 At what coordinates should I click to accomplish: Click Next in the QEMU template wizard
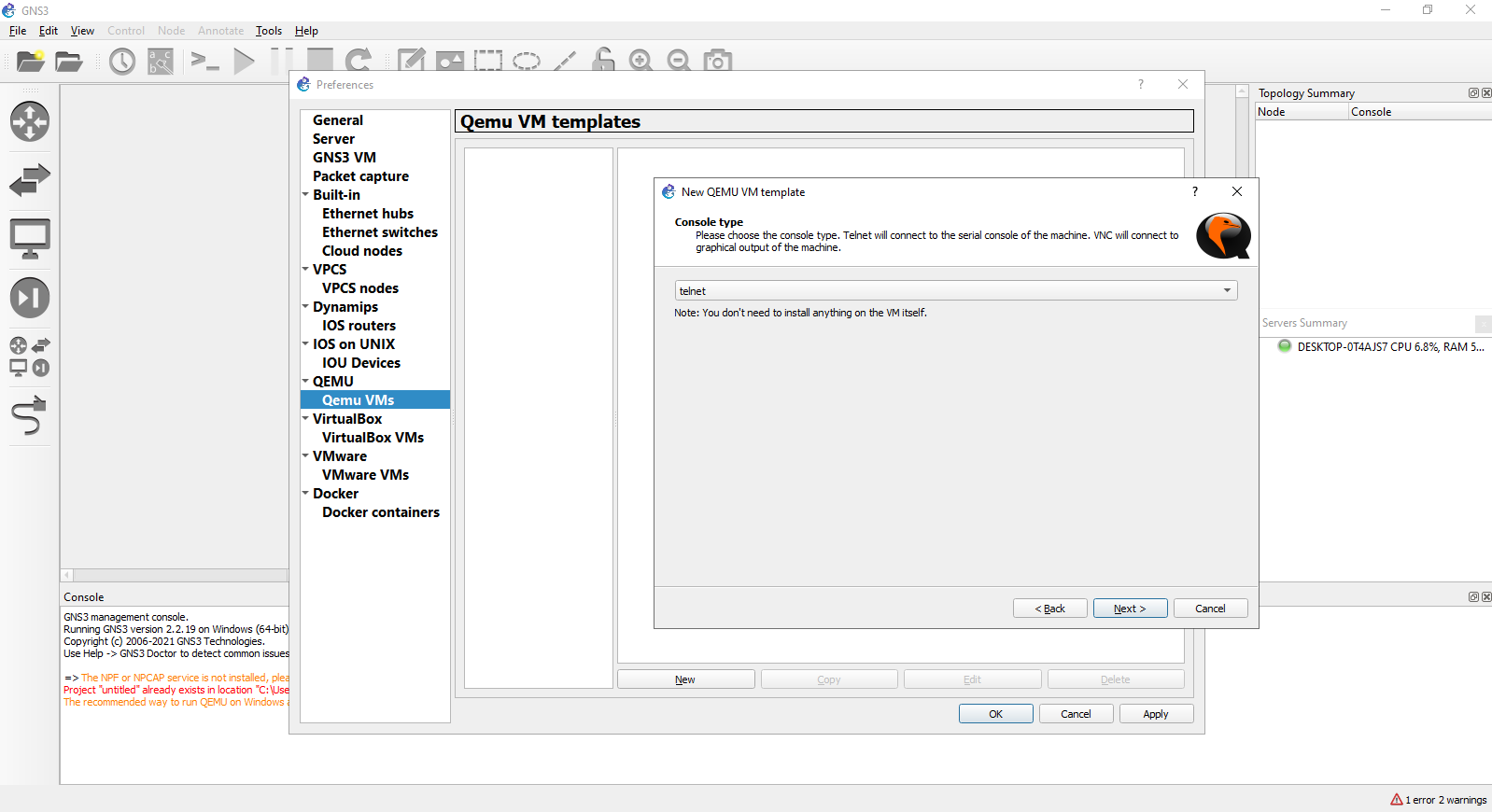pyautogui.click(x=1130, y=609)
